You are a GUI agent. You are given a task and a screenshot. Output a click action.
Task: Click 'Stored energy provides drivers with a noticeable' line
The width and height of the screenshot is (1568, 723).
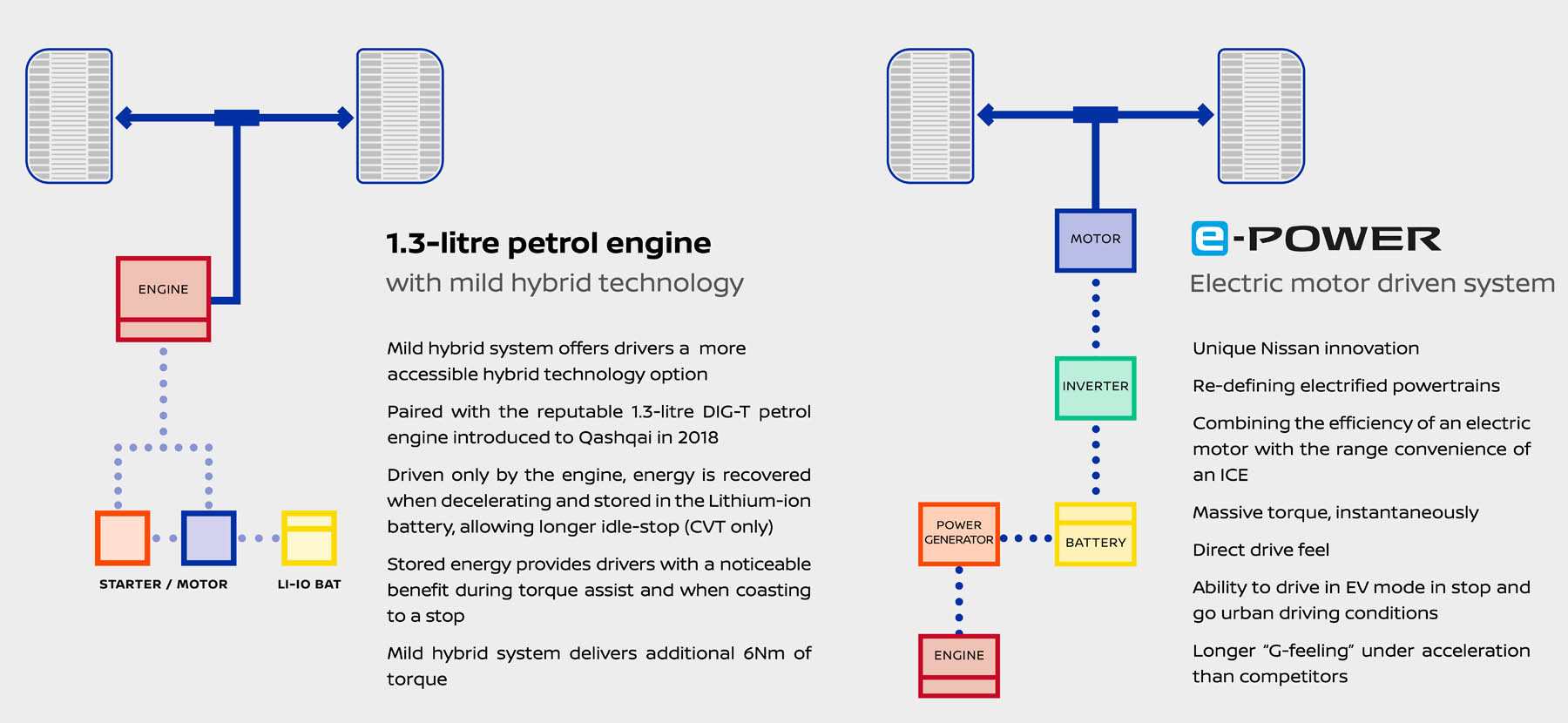click(598, 564)
